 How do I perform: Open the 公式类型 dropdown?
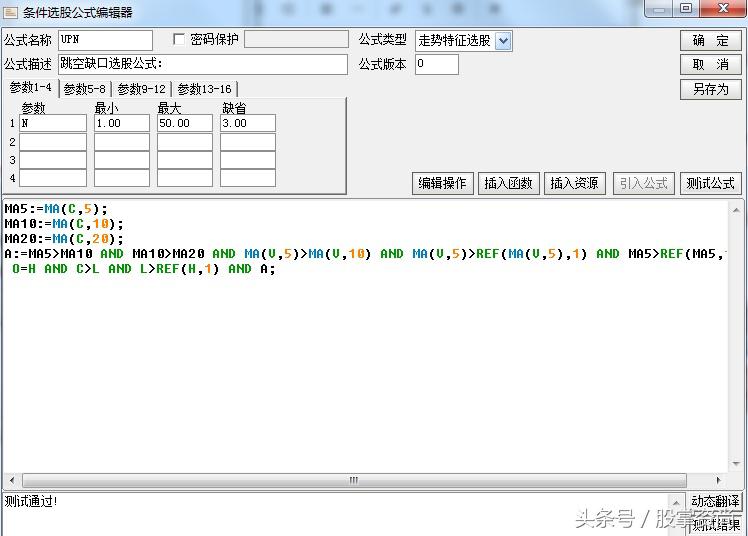pyautogui.click(x=503, y=41)
